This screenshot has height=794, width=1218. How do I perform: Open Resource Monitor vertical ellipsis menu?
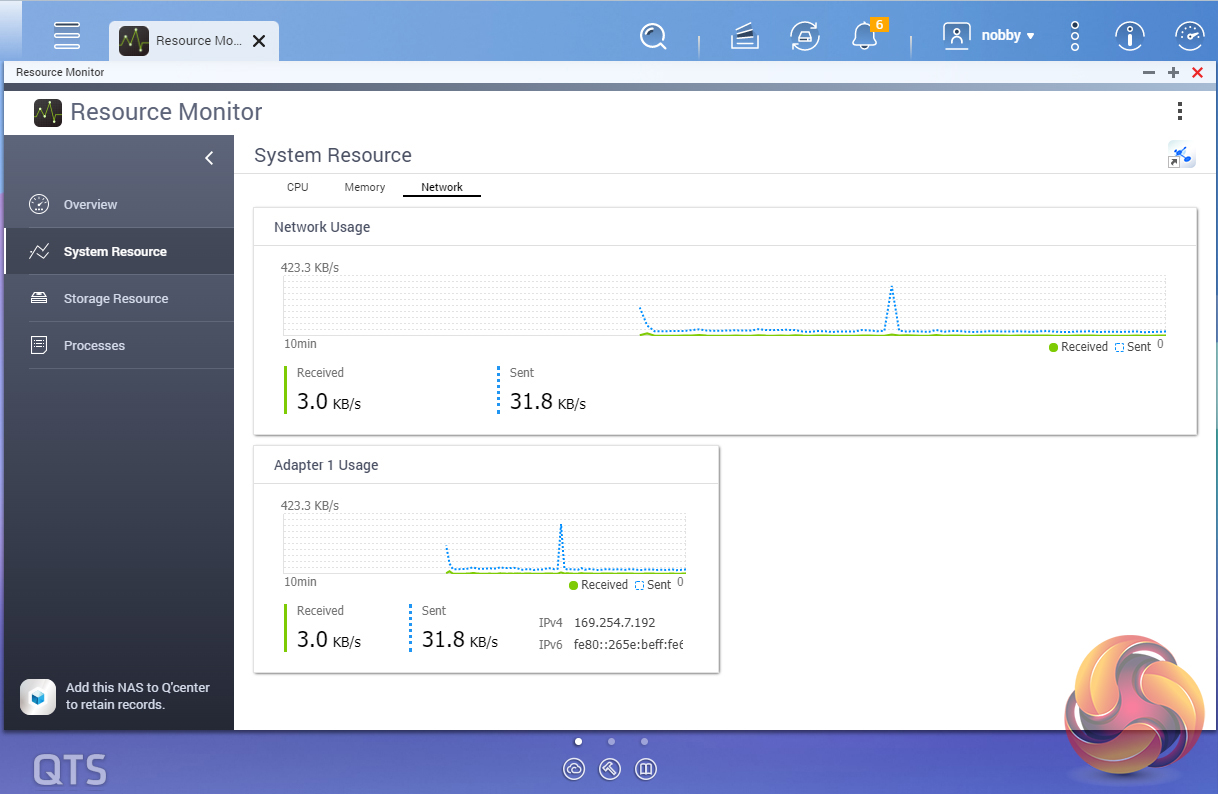point(1180,111)
